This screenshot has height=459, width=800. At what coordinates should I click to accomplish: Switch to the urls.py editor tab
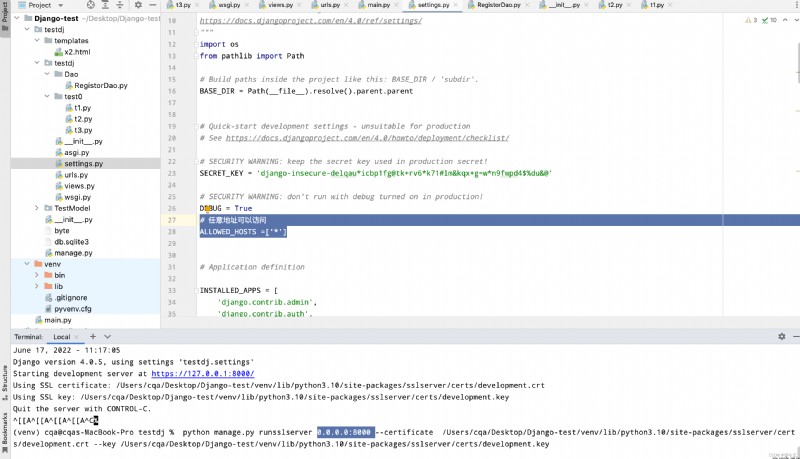coord(330,5)
